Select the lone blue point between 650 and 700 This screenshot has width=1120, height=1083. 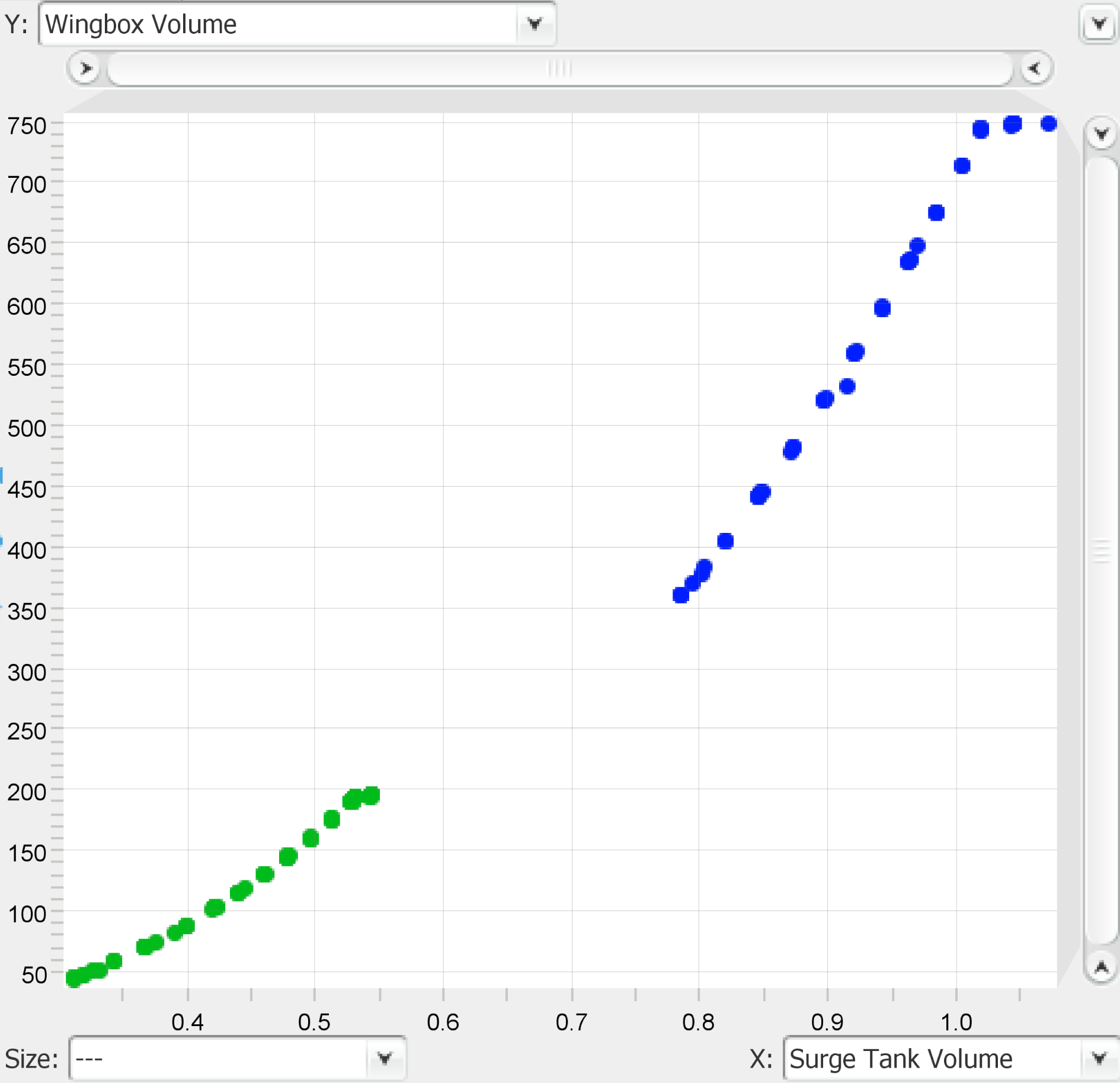coord(936,213)
